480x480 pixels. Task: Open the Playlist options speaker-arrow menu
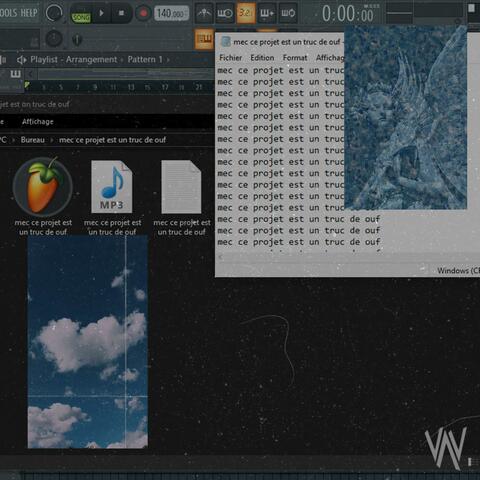(x=22, y=60)
